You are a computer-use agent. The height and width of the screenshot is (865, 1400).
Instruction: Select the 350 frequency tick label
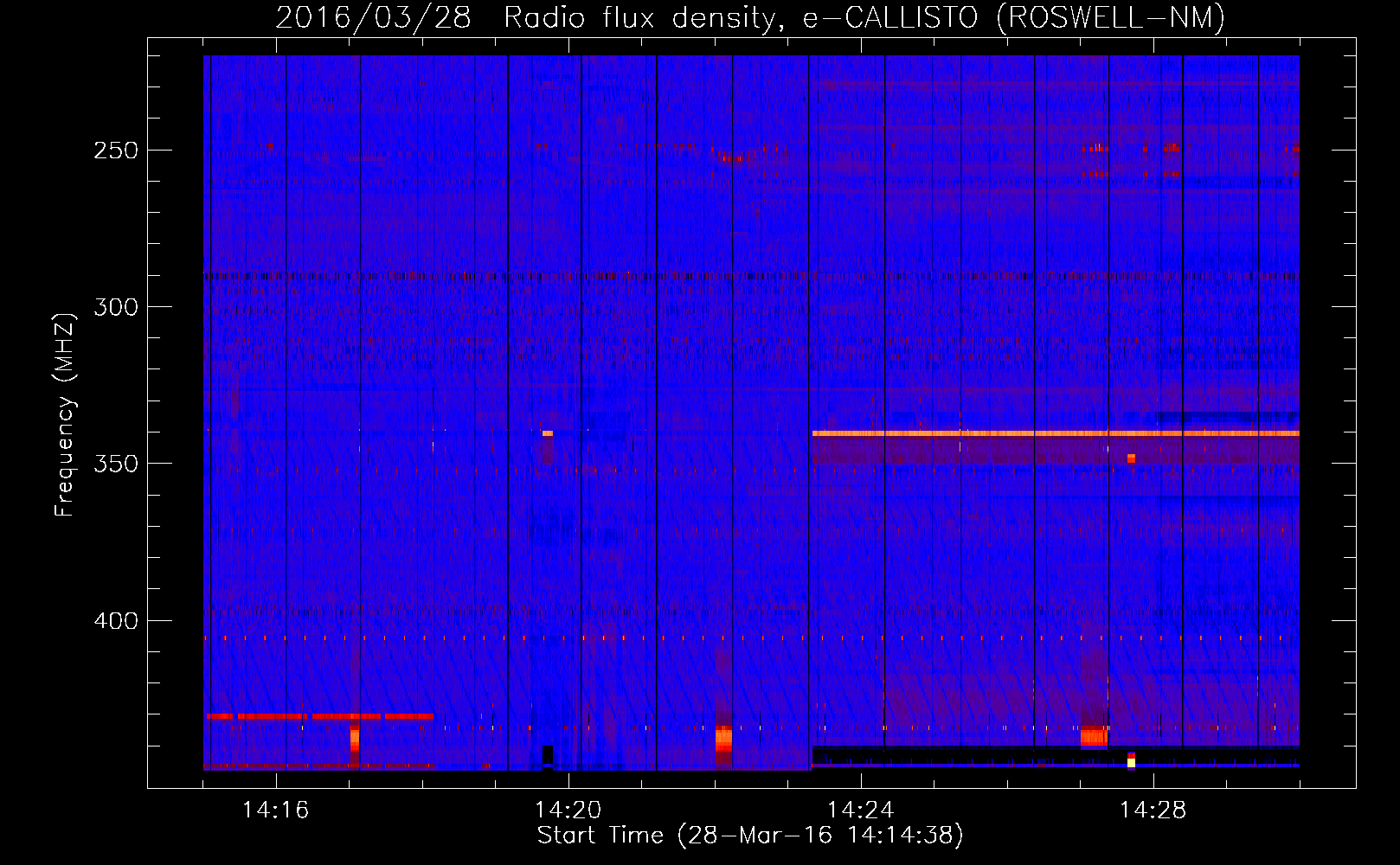click(116, 464)
